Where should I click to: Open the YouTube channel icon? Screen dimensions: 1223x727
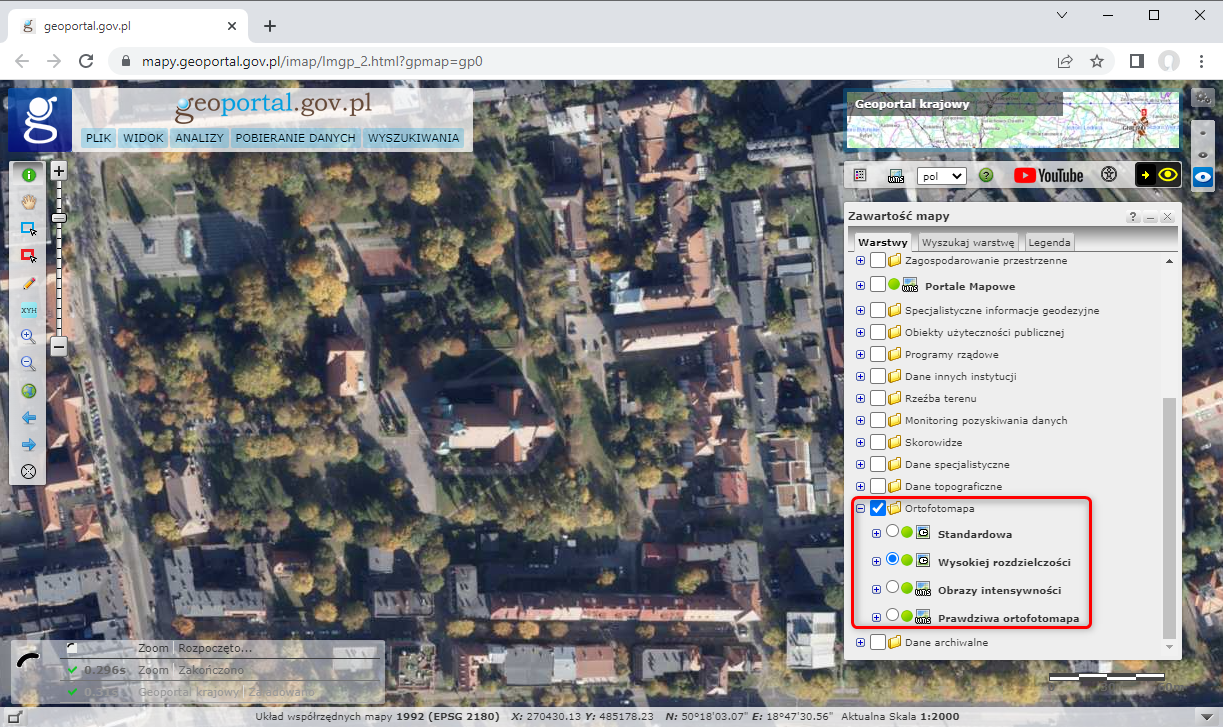[x=1048, y=175]
